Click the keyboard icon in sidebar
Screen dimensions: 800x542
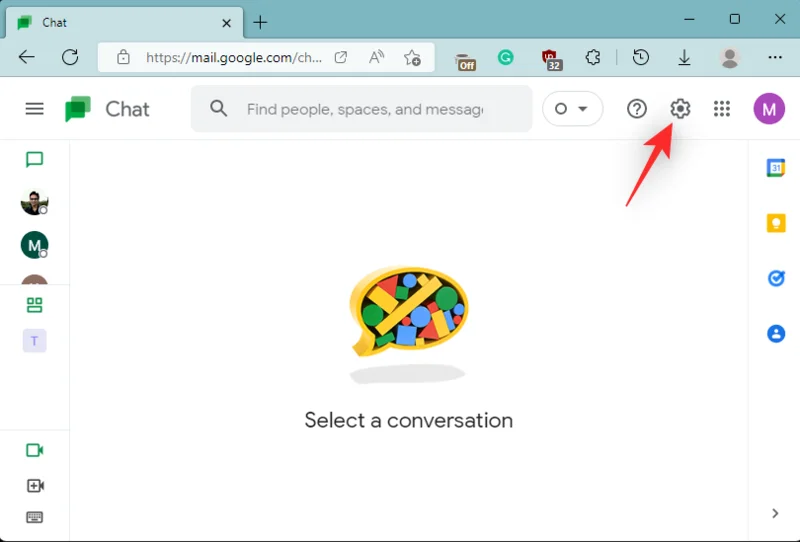(34, 518)
